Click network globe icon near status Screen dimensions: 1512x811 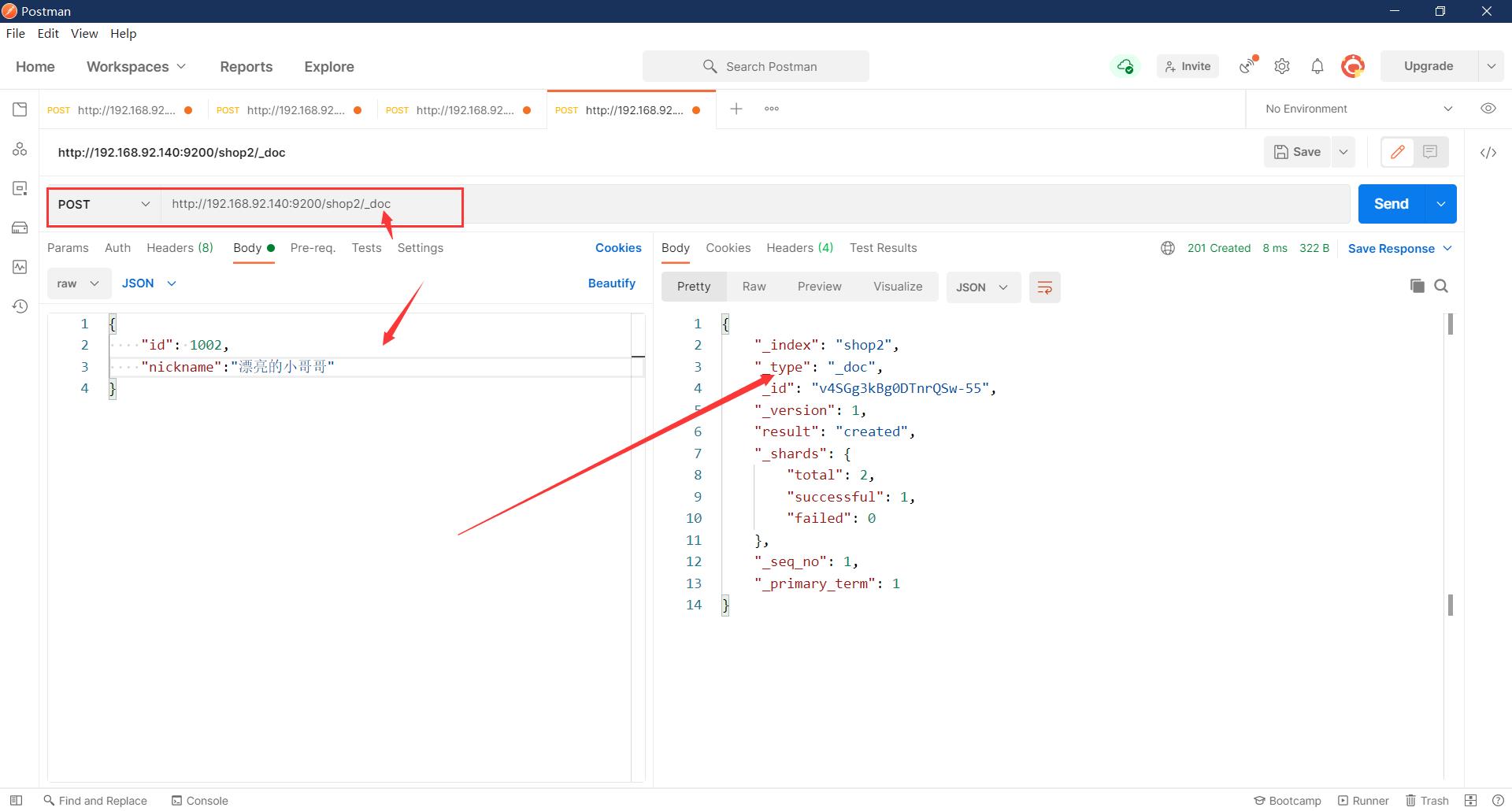tap(1168, 248)
